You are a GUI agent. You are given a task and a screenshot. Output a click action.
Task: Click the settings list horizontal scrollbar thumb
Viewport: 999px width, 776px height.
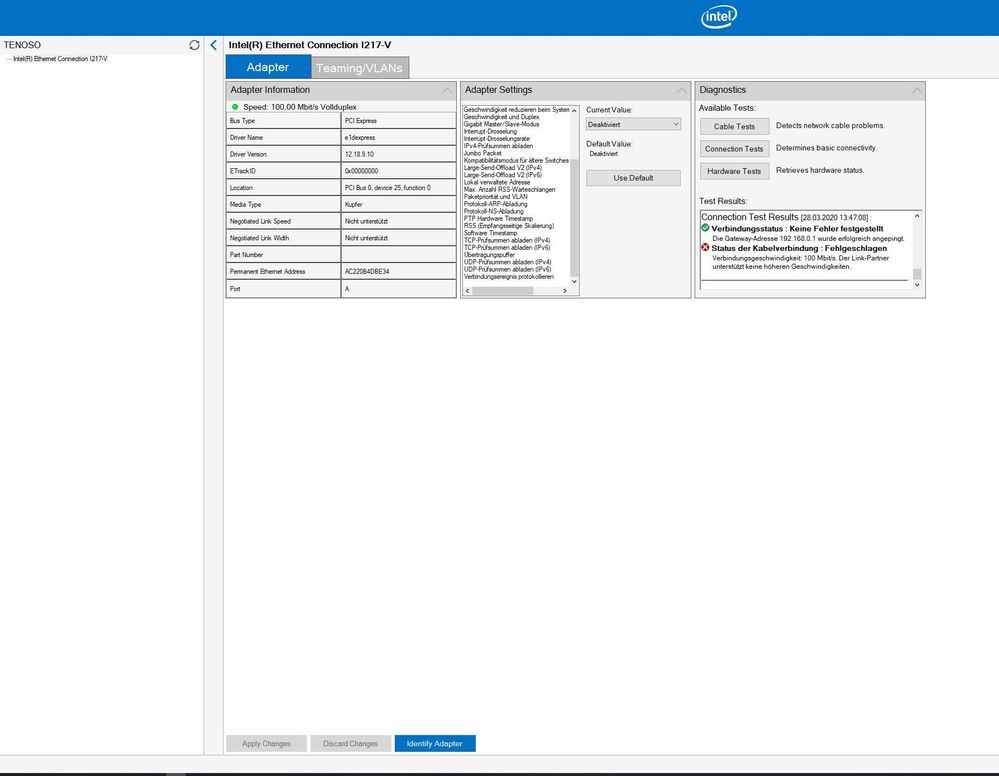[x=503, y=291]
